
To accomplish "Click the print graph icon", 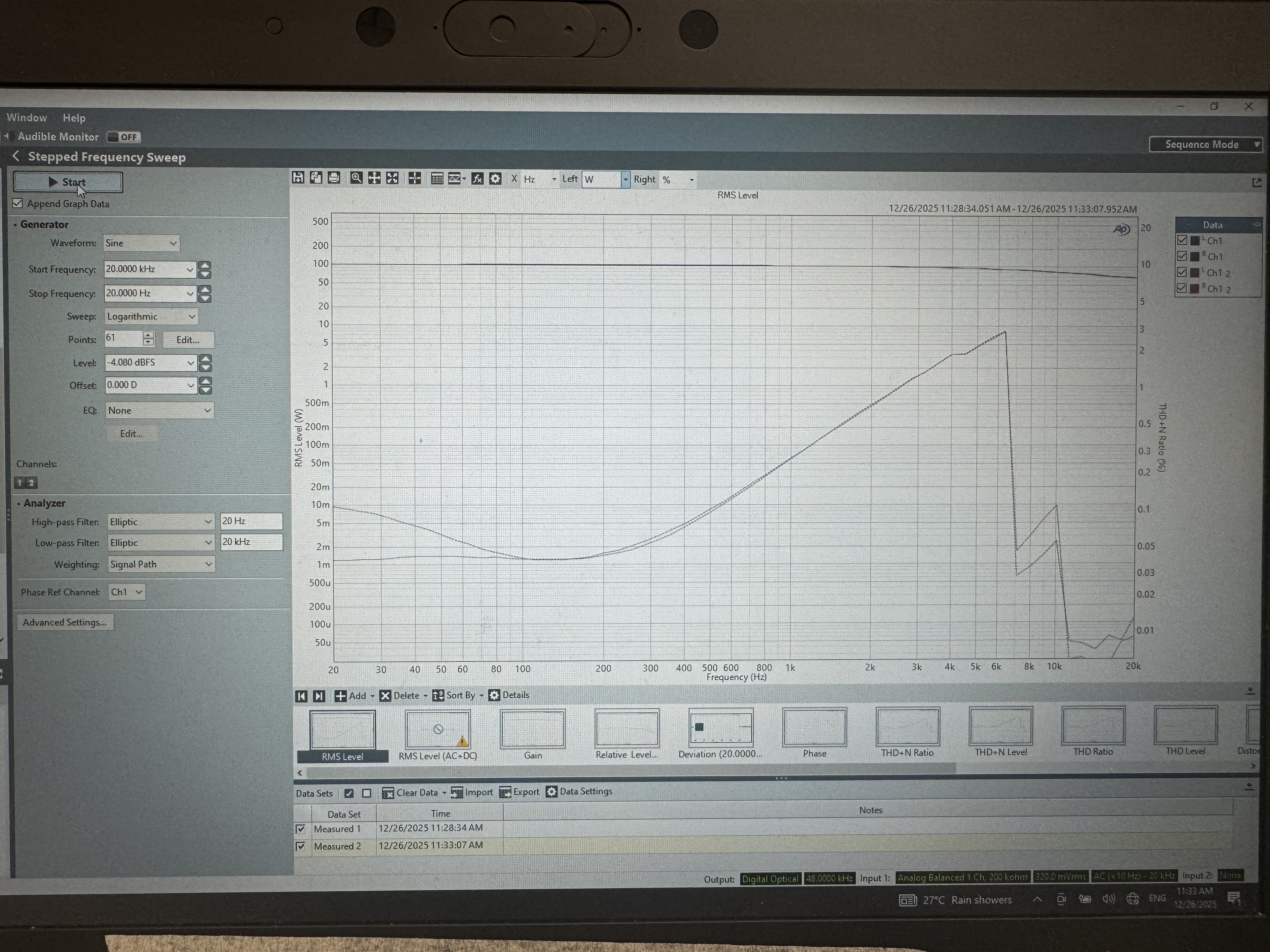I will point(334,178).
